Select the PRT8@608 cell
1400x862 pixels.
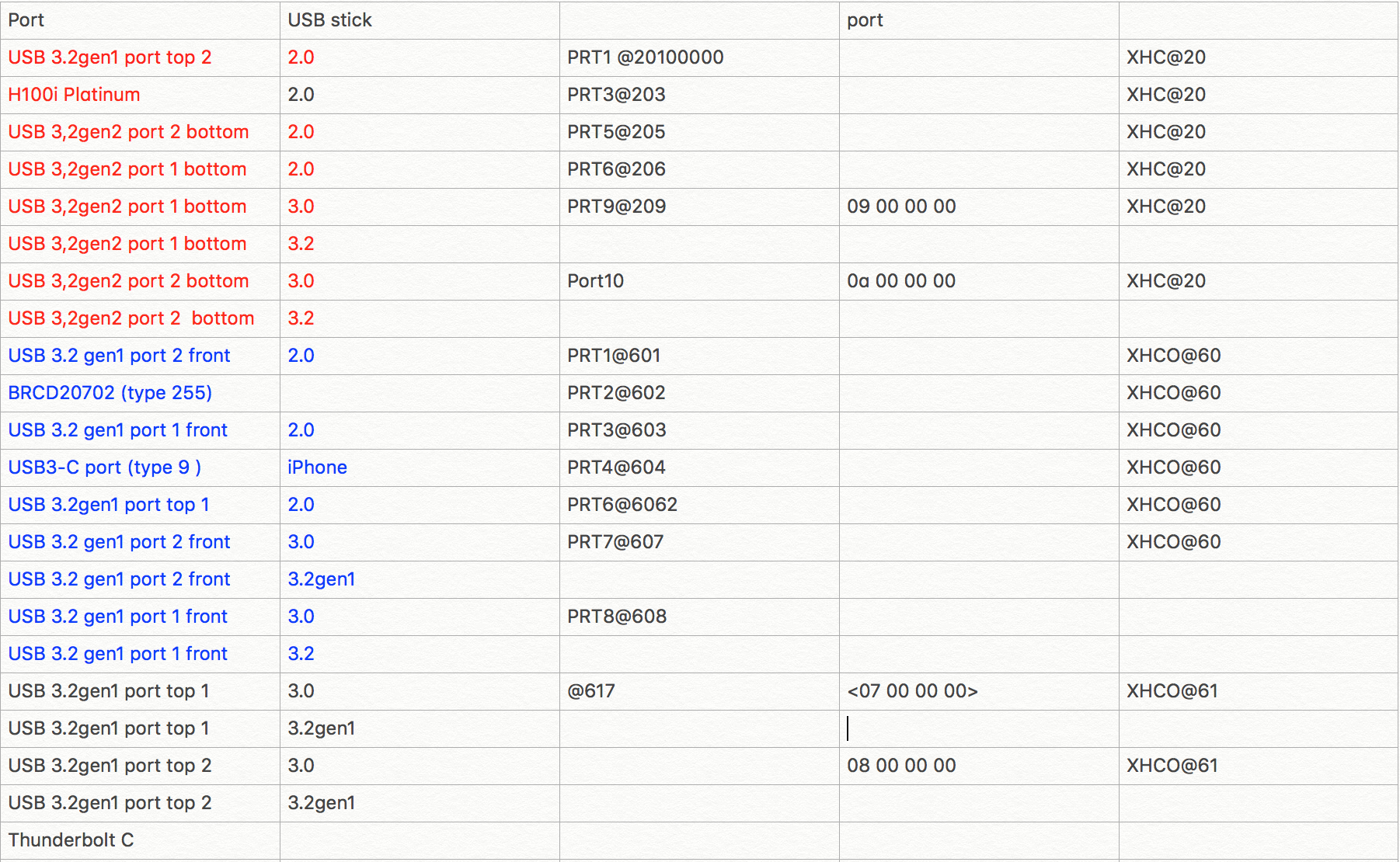coord(616,617)
